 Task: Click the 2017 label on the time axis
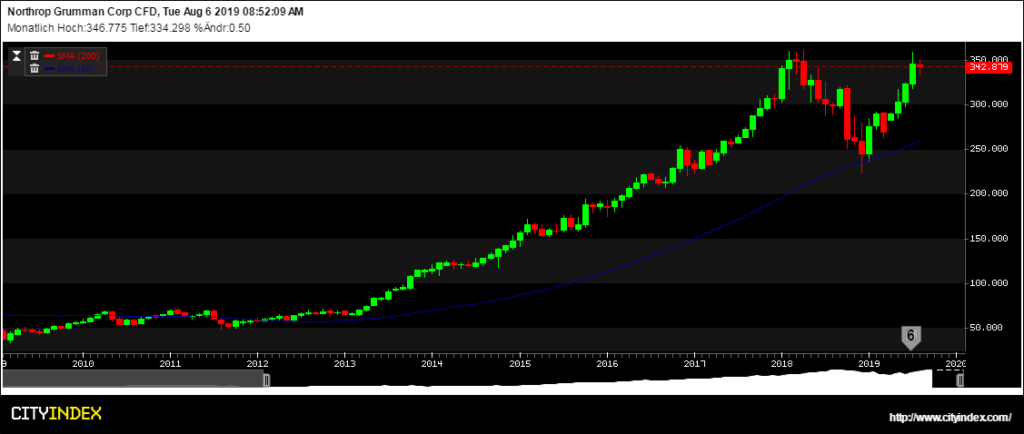[695, 363]
